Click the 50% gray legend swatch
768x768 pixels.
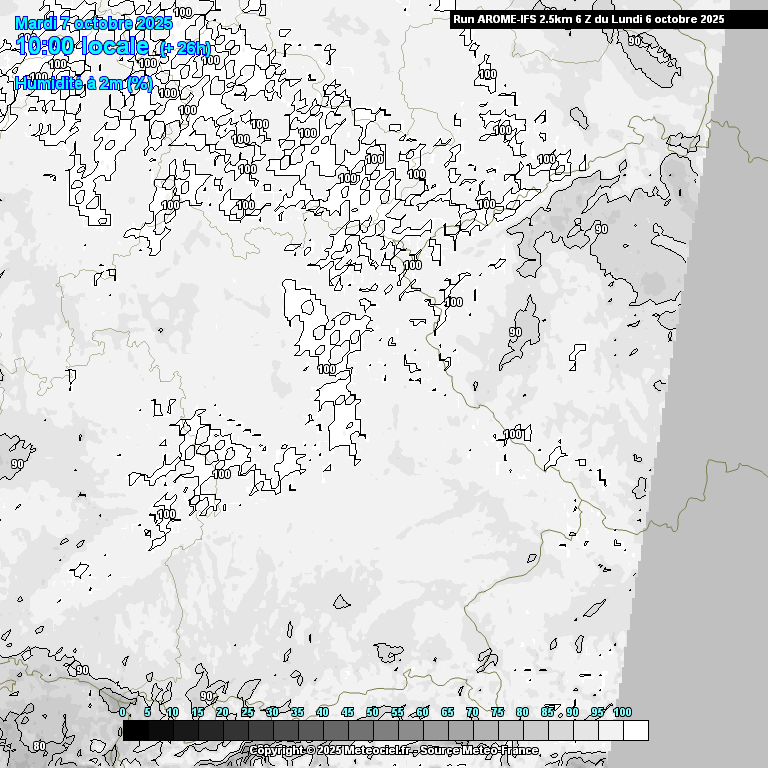pos(385,731)
